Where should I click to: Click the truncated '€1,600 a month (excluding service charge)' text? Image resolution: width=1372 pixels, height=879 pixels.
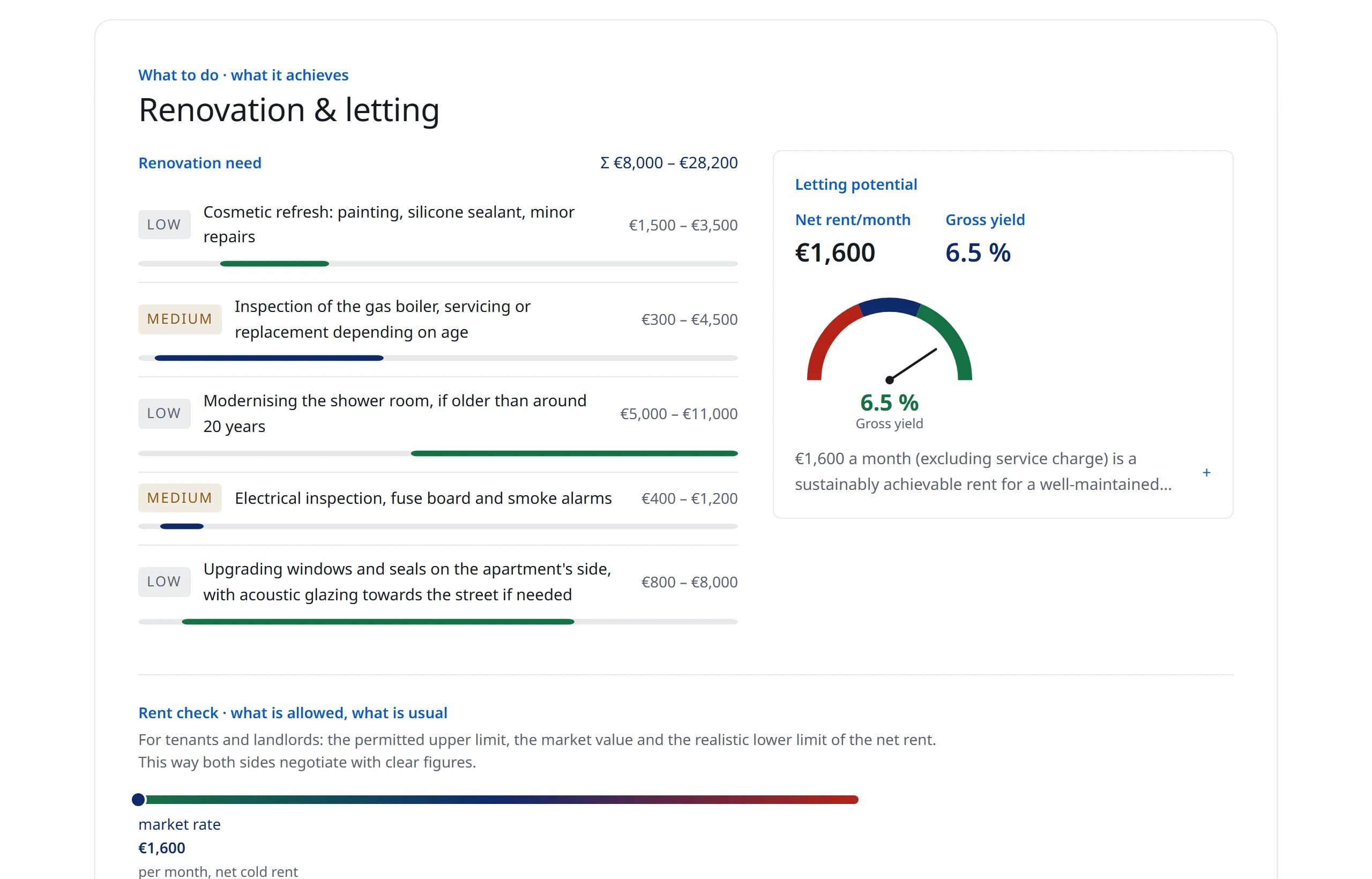(x=983, y=472)
